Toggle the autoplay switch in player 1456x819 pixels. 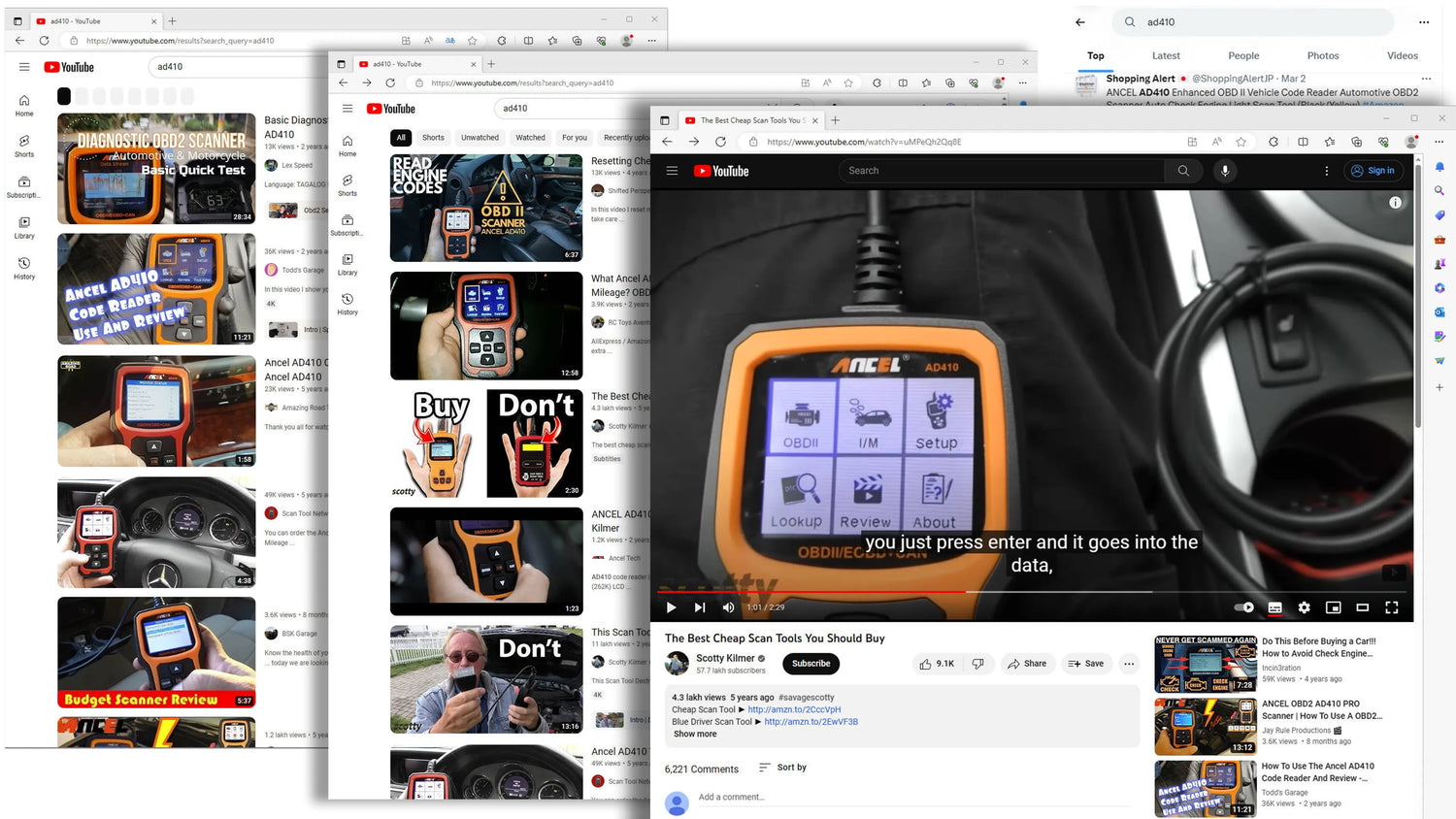1244,607
